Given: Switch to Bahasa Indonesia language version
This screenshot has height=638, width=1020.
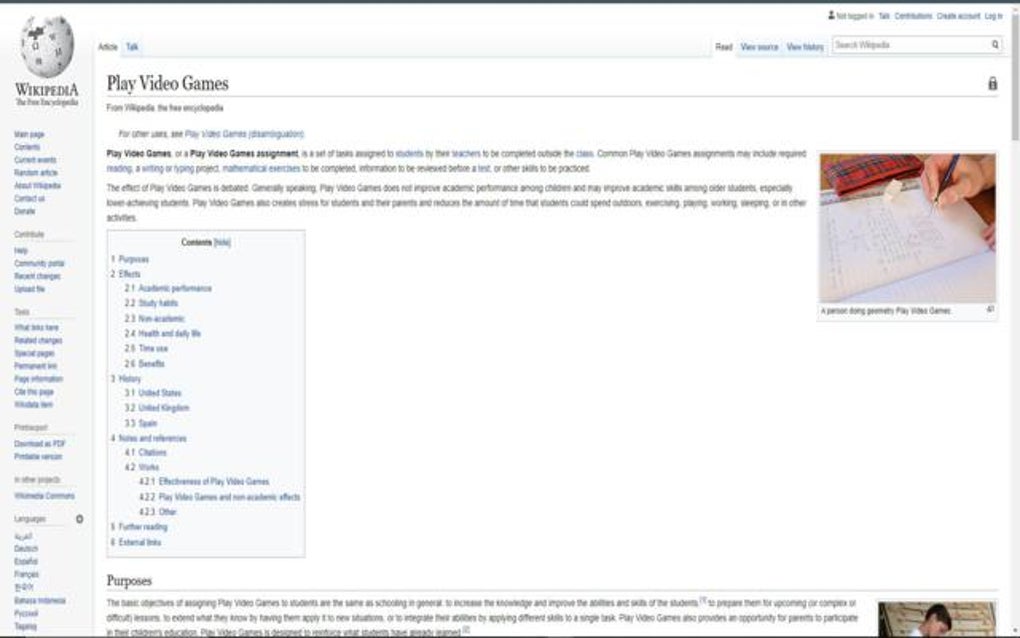Looking at the screenshot, I should pyautogui.click(x=40, y=600).
